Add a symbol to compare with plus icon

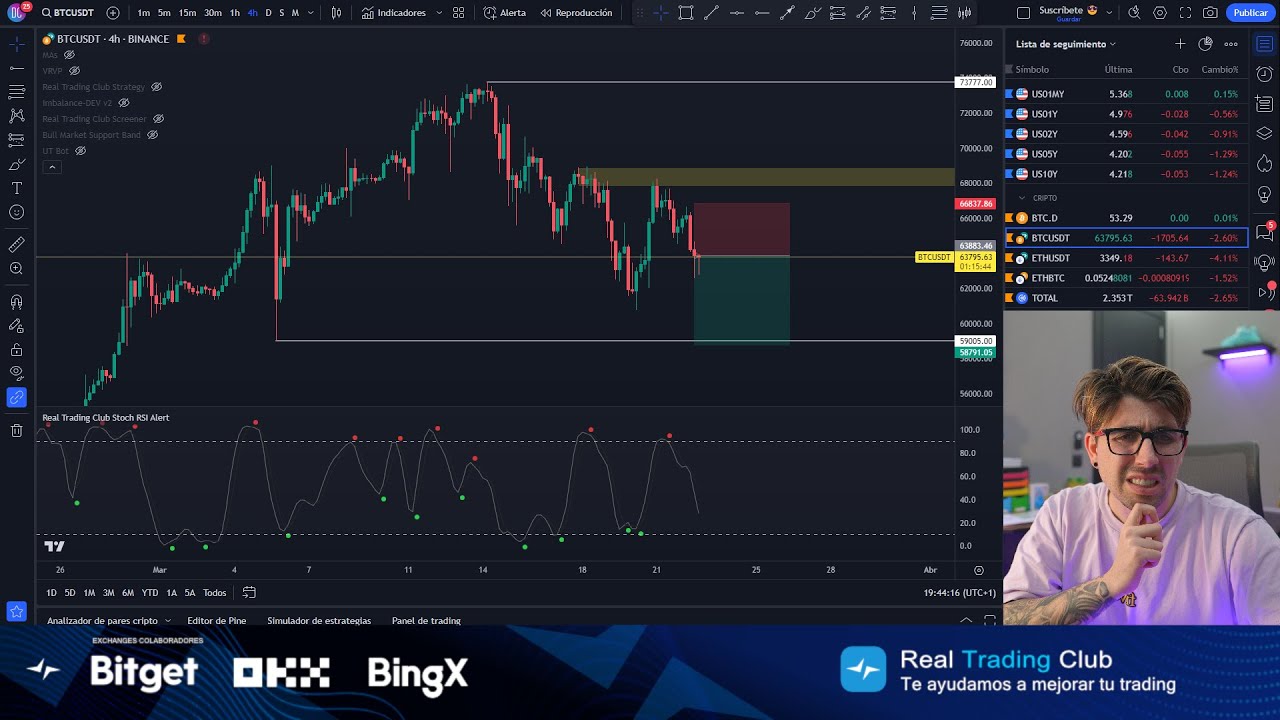(112, 13)
